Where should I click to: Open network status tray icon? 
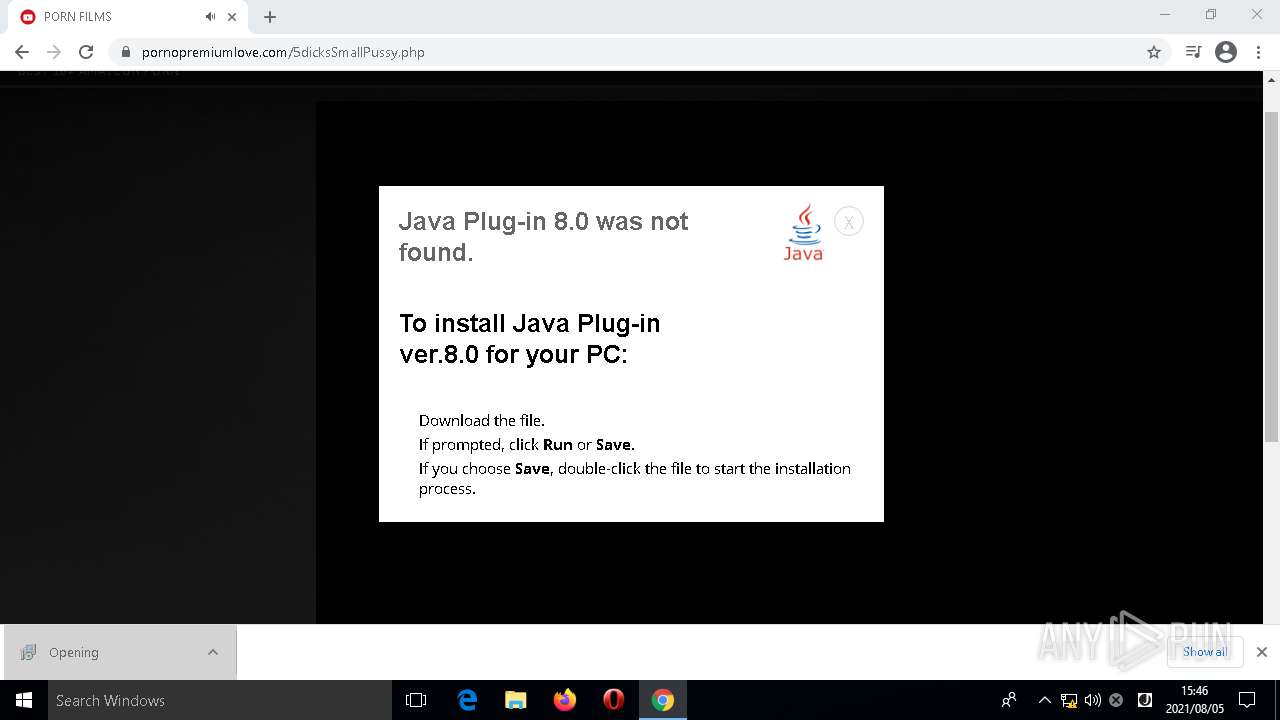point(1069,700)
